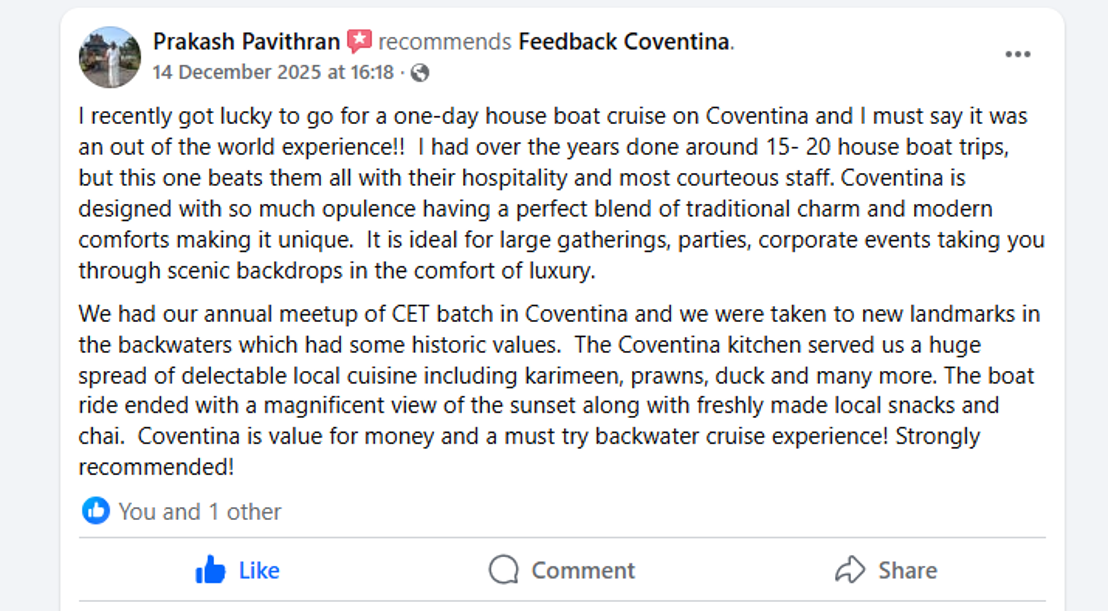Open the post timestamp 14 December 2025
Viewport: 1108px width, 611px height.
click(273, 73)
